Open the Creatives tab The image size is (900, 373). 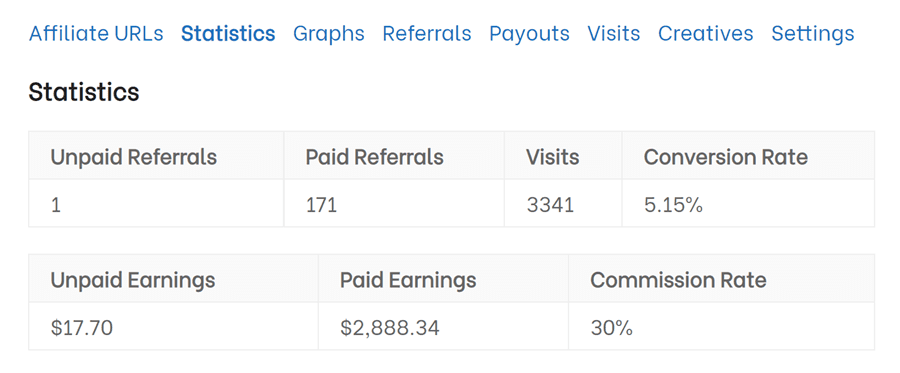point(705,33)
